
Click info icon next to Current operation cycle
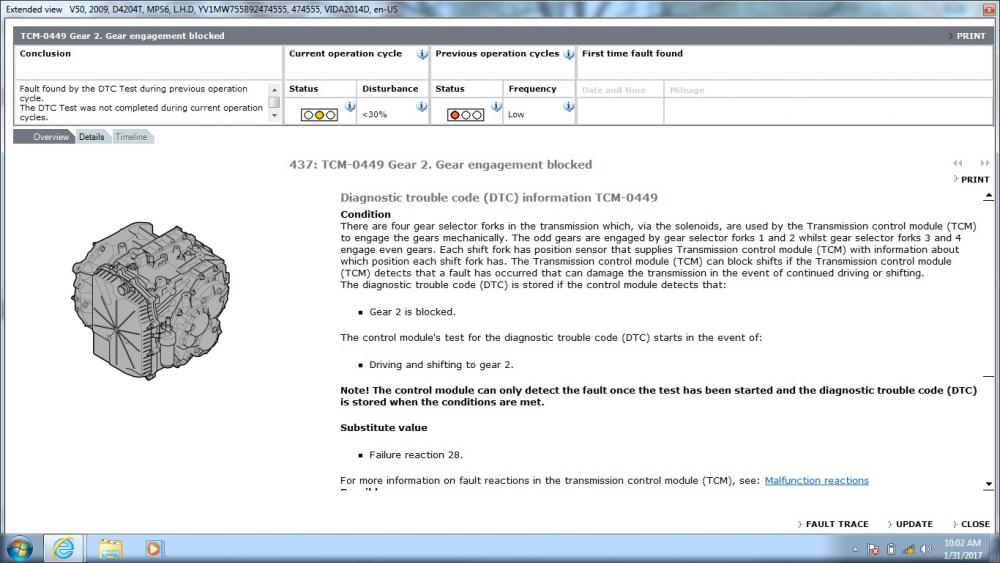point(422,54)
